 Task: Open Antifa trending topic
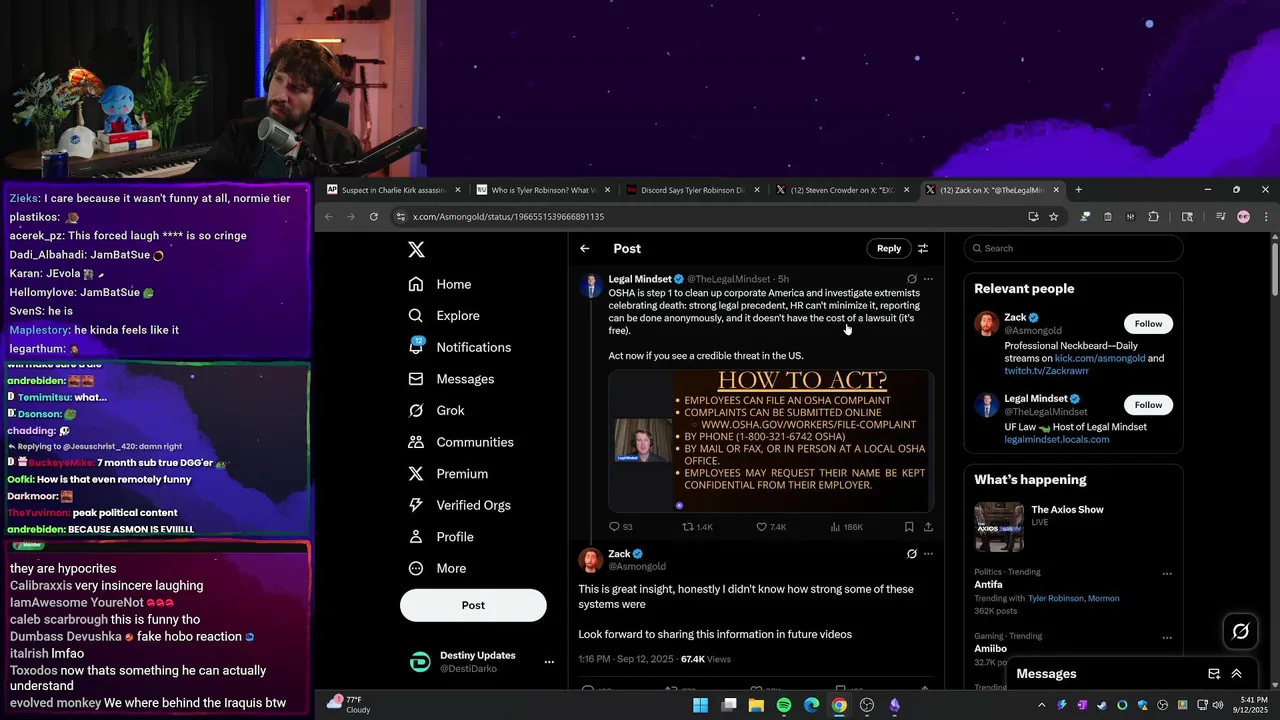[x=988, y=585]
